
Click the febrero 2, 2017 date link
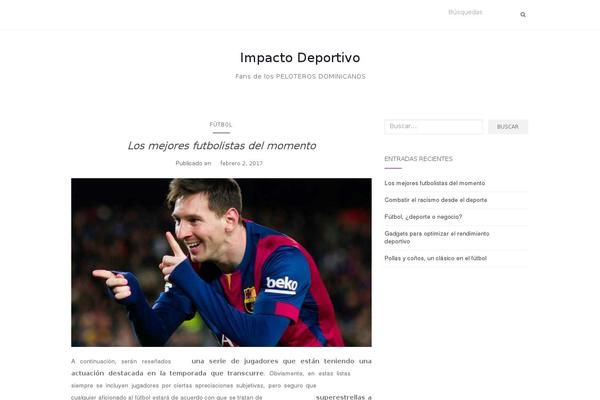pos(241,163)
